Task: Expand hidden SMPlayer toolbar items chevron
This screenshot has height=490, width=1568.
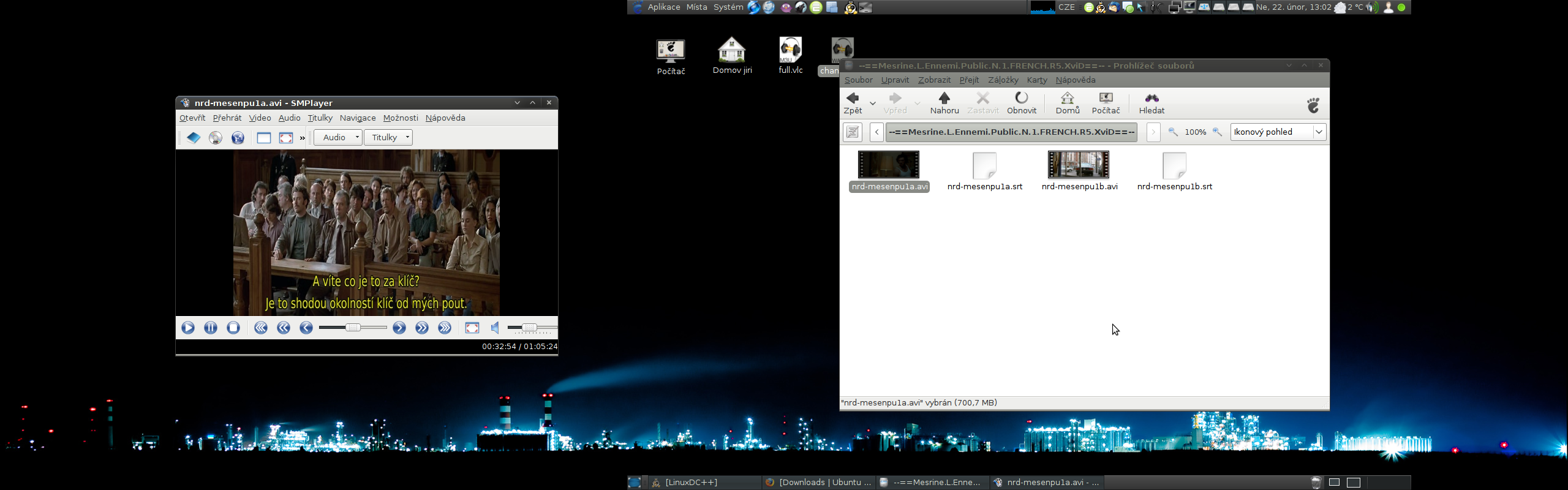Action: point(303,138)
